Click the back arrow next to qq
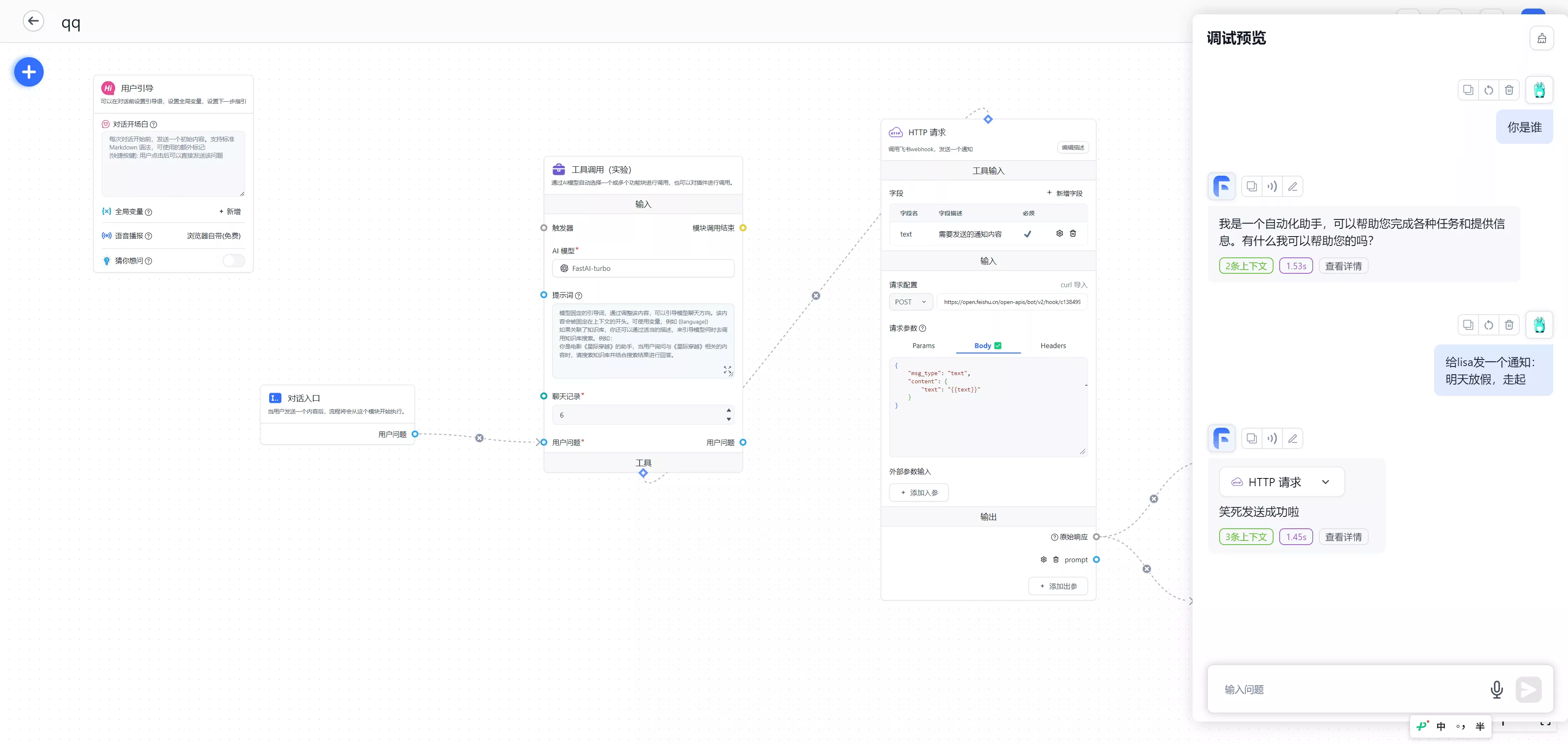This screenshot has width=1568, height=744. (x=33, y=21)
